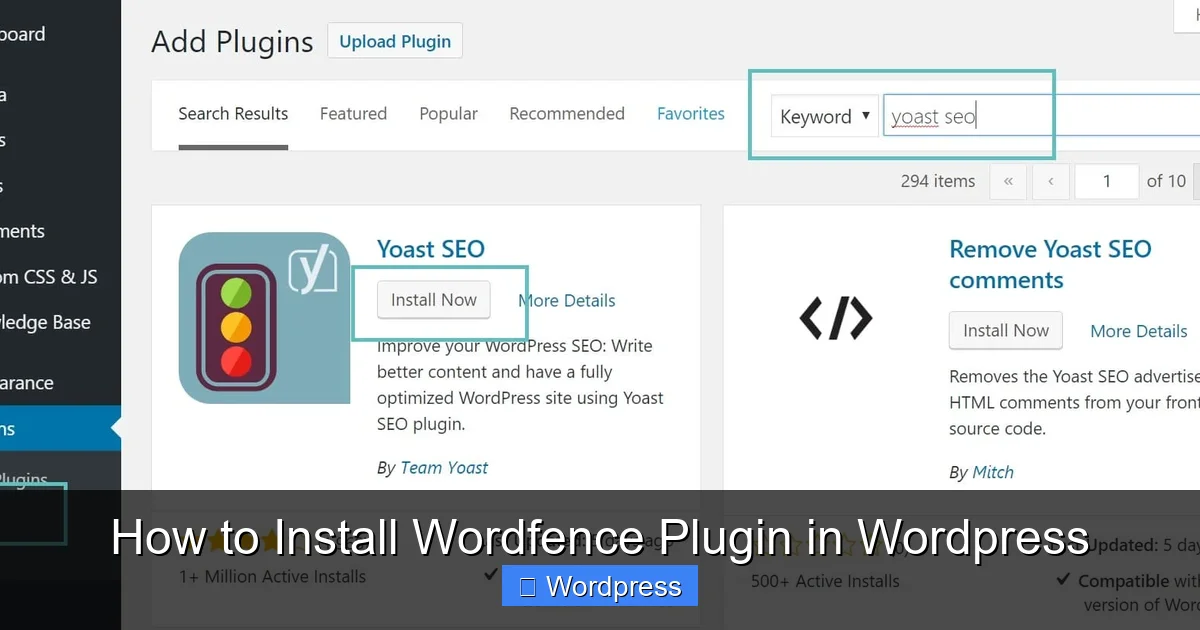Click Install Now for Remove Yoast SEO comments
The image size is (1200, 630).
coord(1005,330)
